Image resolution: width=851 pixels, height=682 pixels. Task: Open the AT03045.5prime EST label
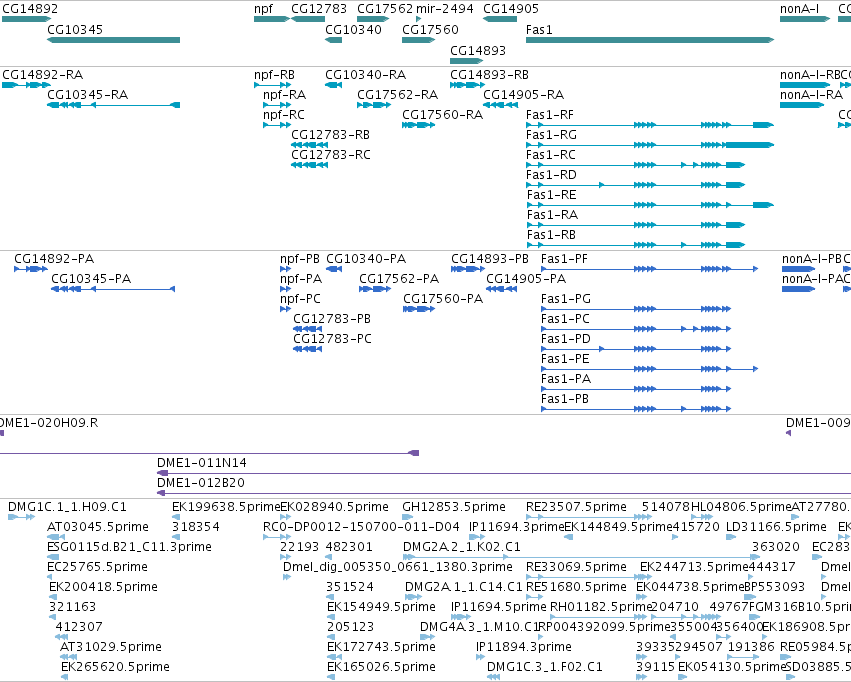pyautogui.click(x=98, y=526)
